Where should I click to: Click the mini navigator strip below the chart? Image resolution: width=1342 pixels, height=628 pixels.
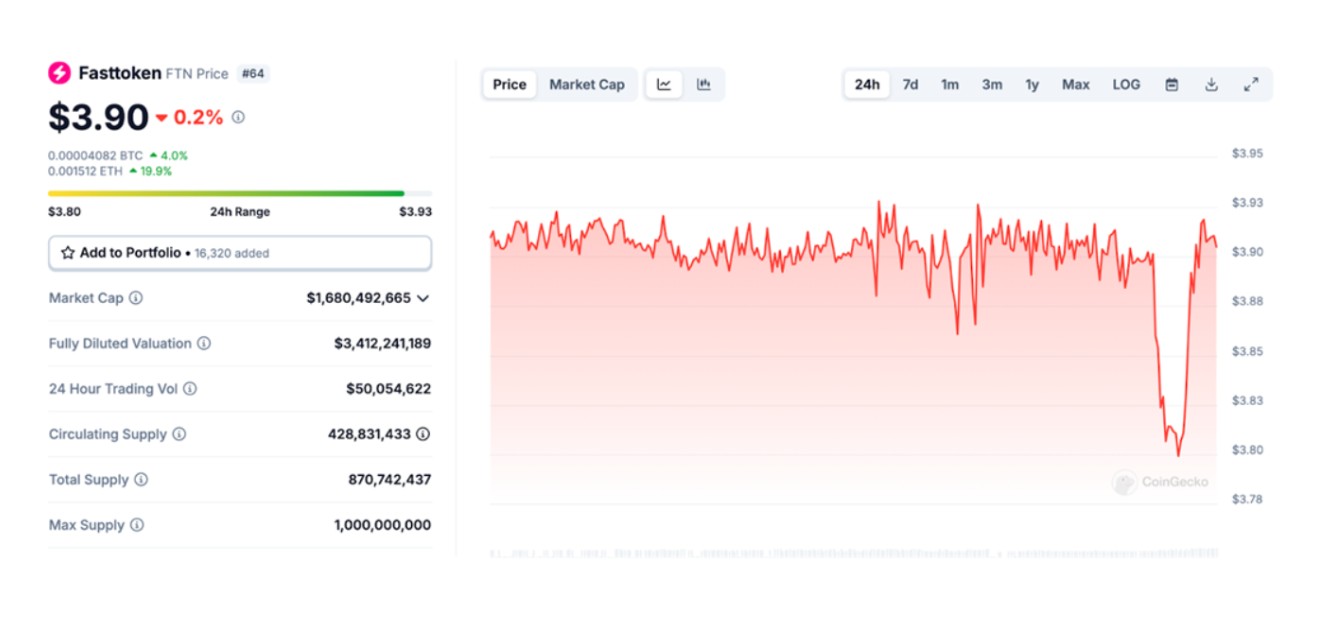[x=854, y=553]
